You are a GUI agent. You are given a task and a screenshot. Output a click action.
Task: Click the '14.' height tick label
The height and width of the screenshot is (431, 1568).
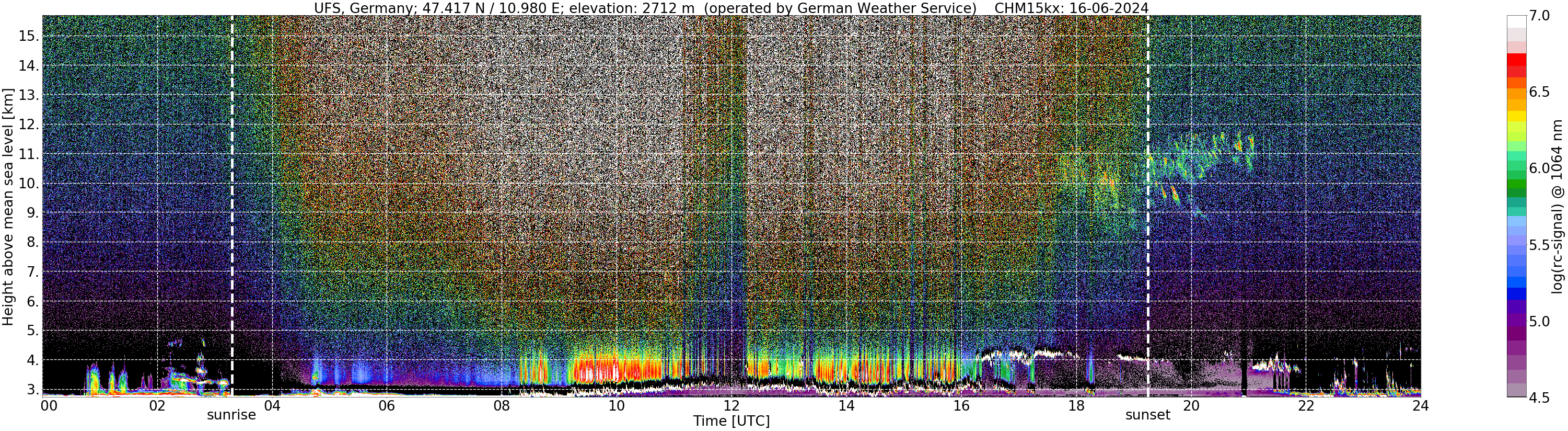[29, 66]
